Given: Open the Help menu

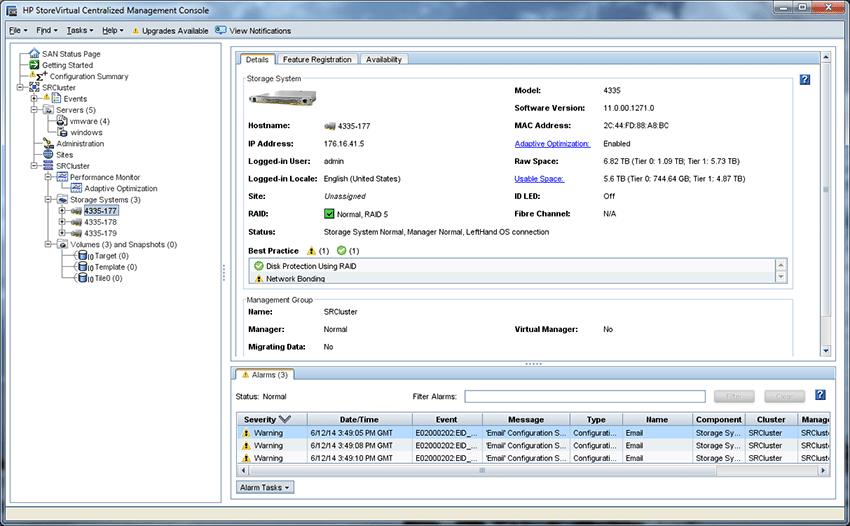Looking at the screenshot, I should [x=113, y=30].
